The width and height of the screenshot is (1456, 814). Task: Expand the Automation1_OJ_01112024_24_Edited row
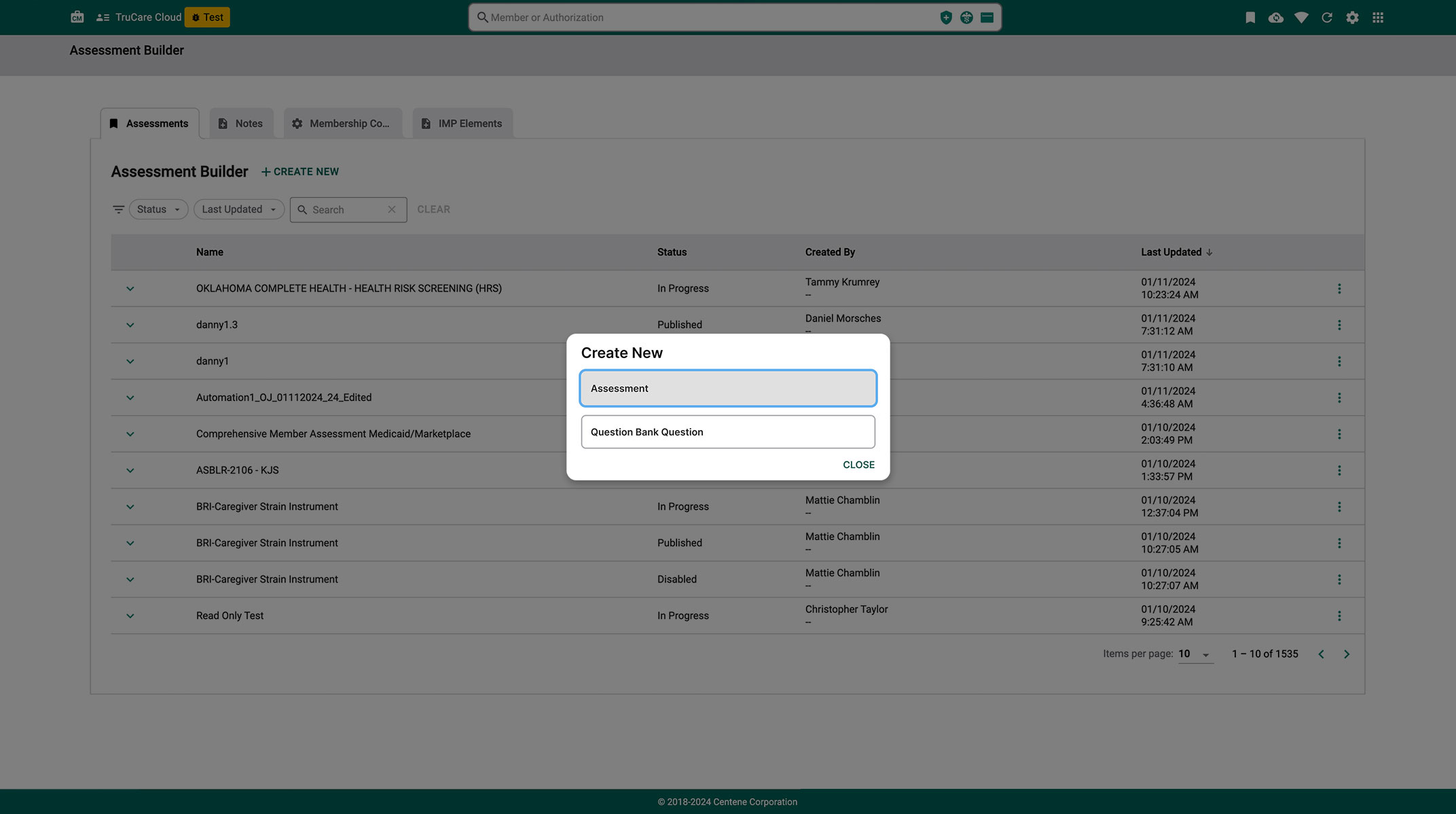coord(130,397)
